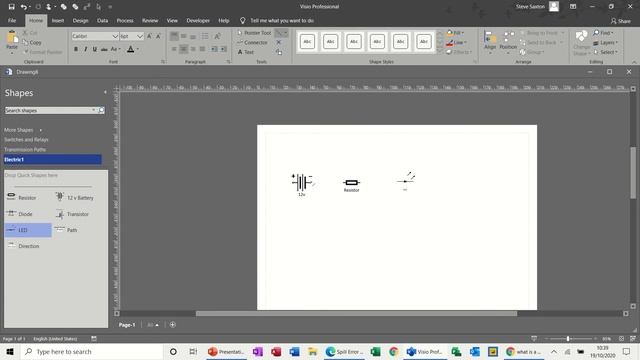Click the Copy command in Clipboard group
The height and width of the screenshot is (360, 640).
(32, 42)
